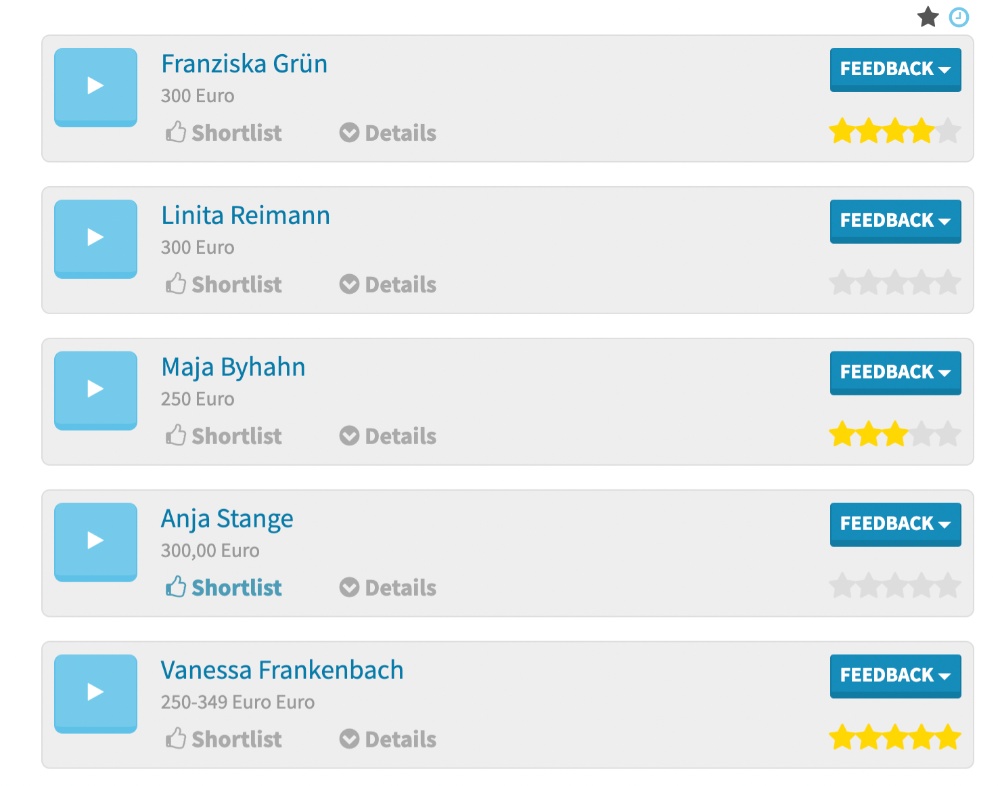This screenshot has width=1000, height=786.
Task: Click Maja Byhahn's video thumbnail
Action: 95,389
